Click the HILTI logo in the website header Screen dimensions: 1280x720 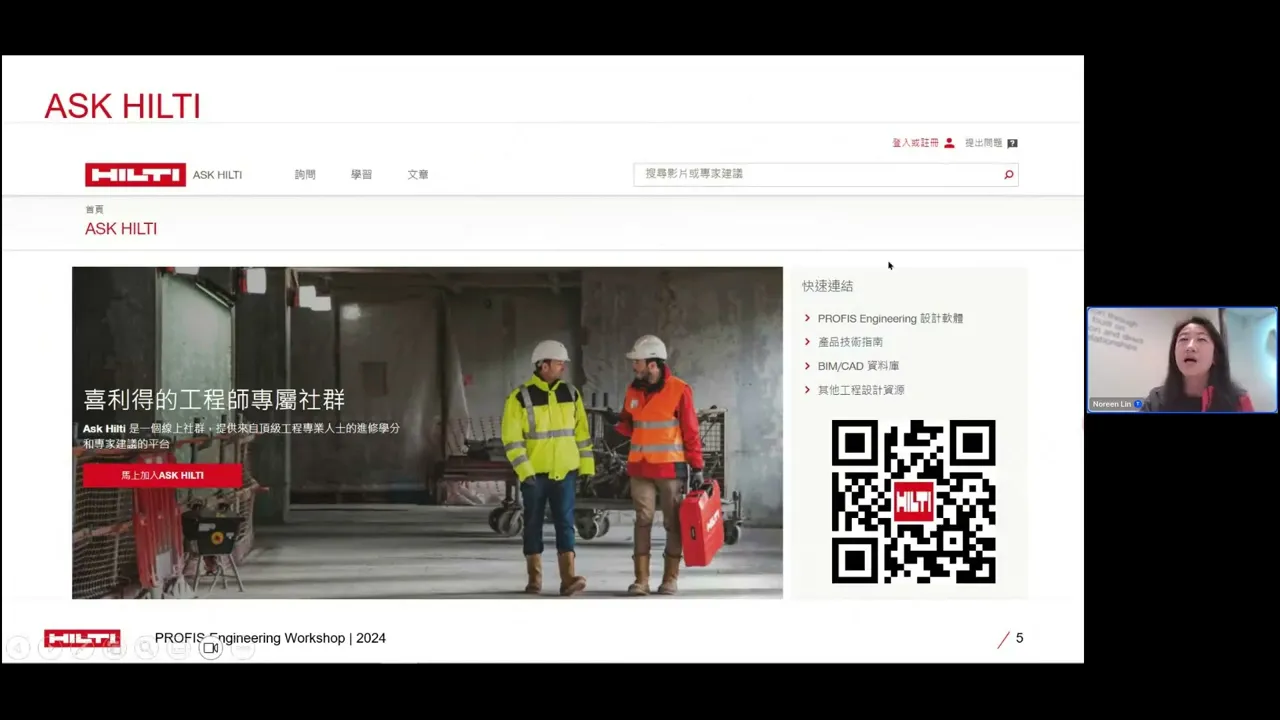[x=135, y=175]
